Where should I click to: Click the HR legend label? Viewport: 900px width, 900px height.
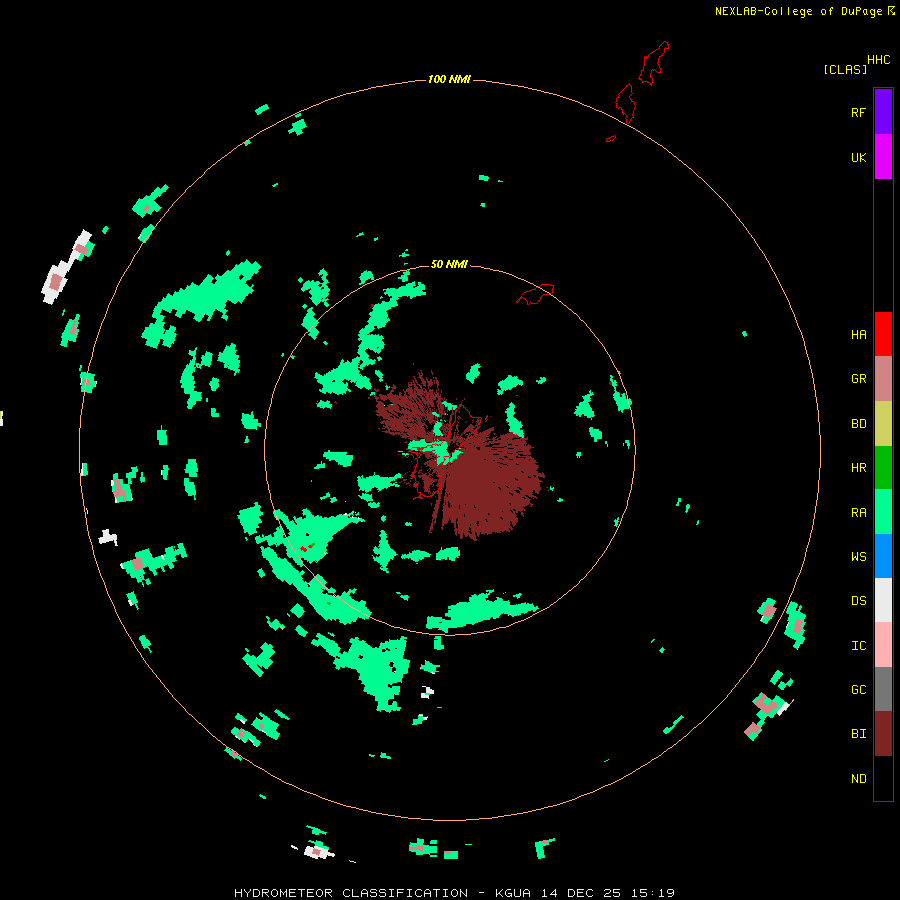(858, 468)
